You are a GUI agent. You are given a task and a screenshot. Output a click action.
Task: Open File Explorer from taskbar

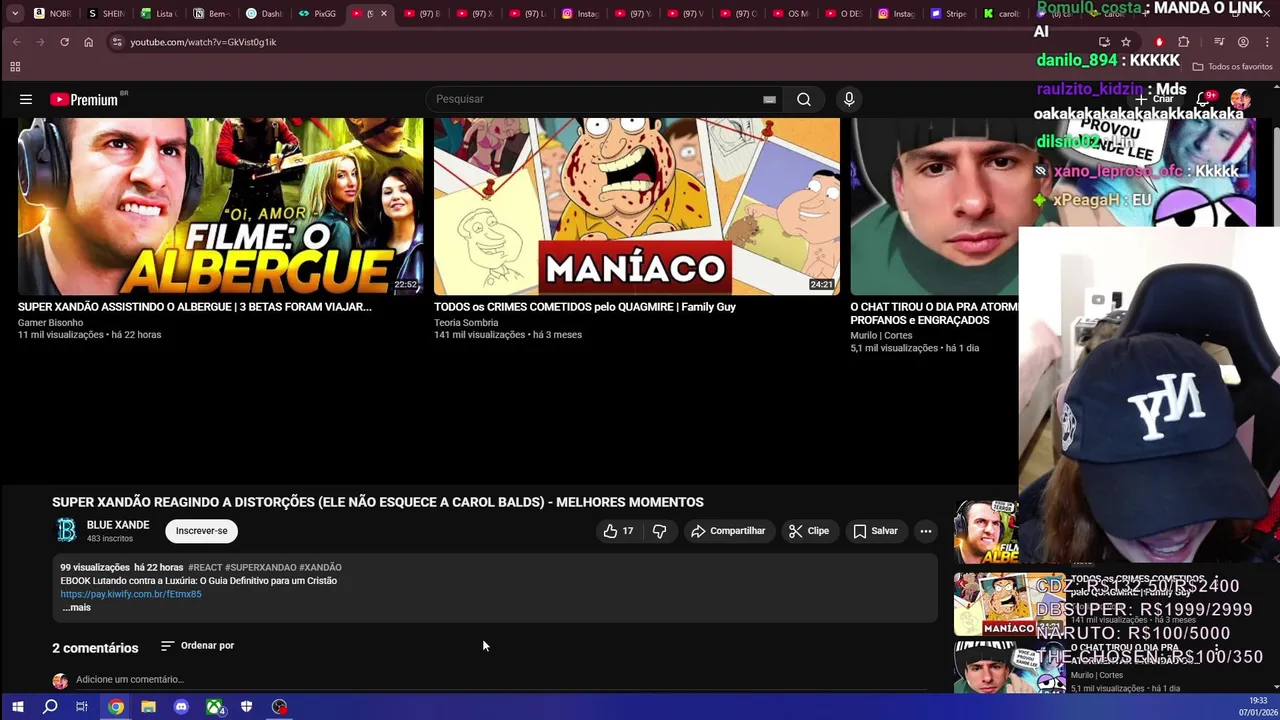coord(148,707)
